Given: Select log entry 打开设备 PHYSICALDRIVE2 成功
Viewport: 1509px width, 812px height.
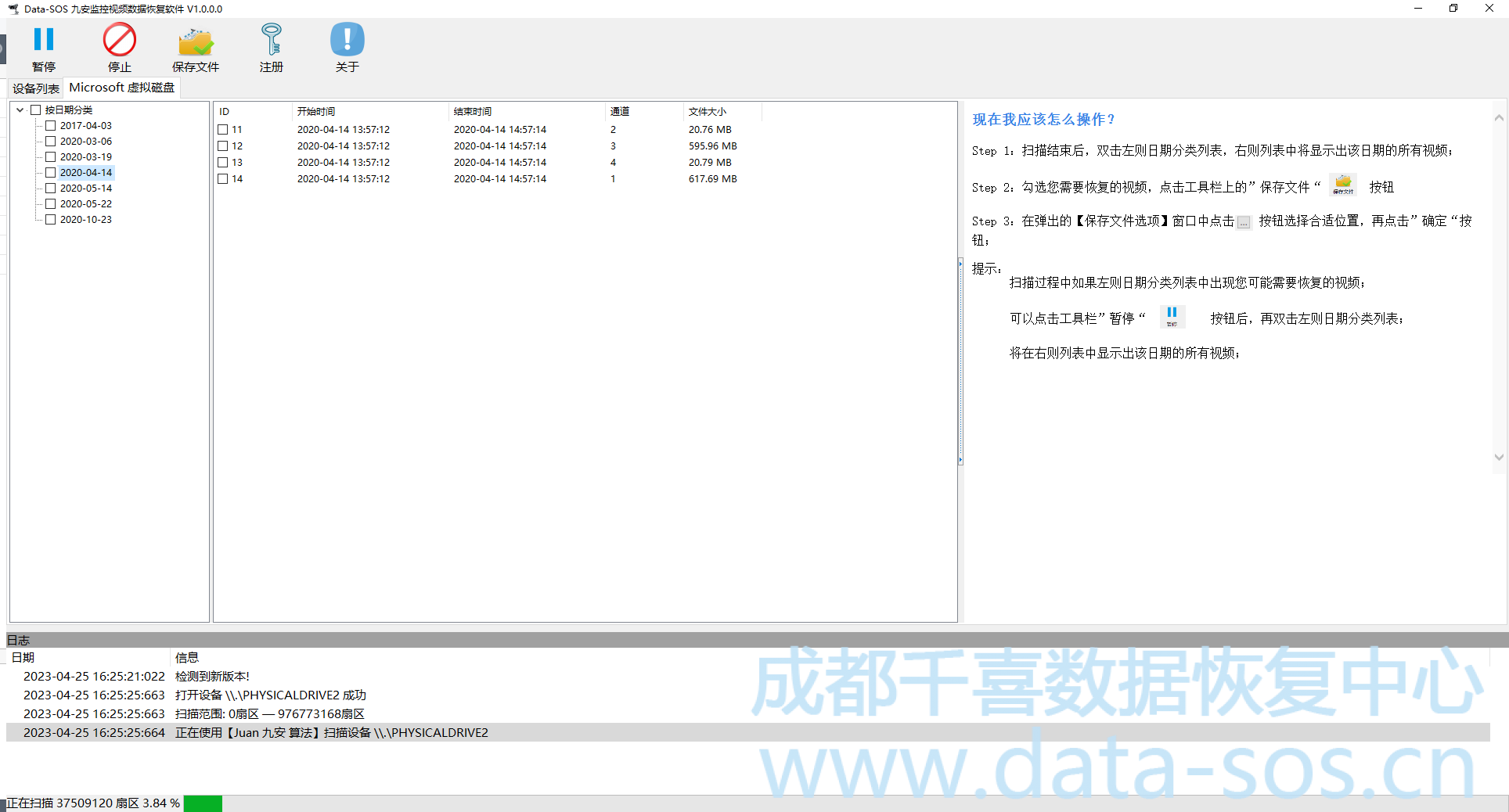Looking at the screenshot, I should 747,695.
